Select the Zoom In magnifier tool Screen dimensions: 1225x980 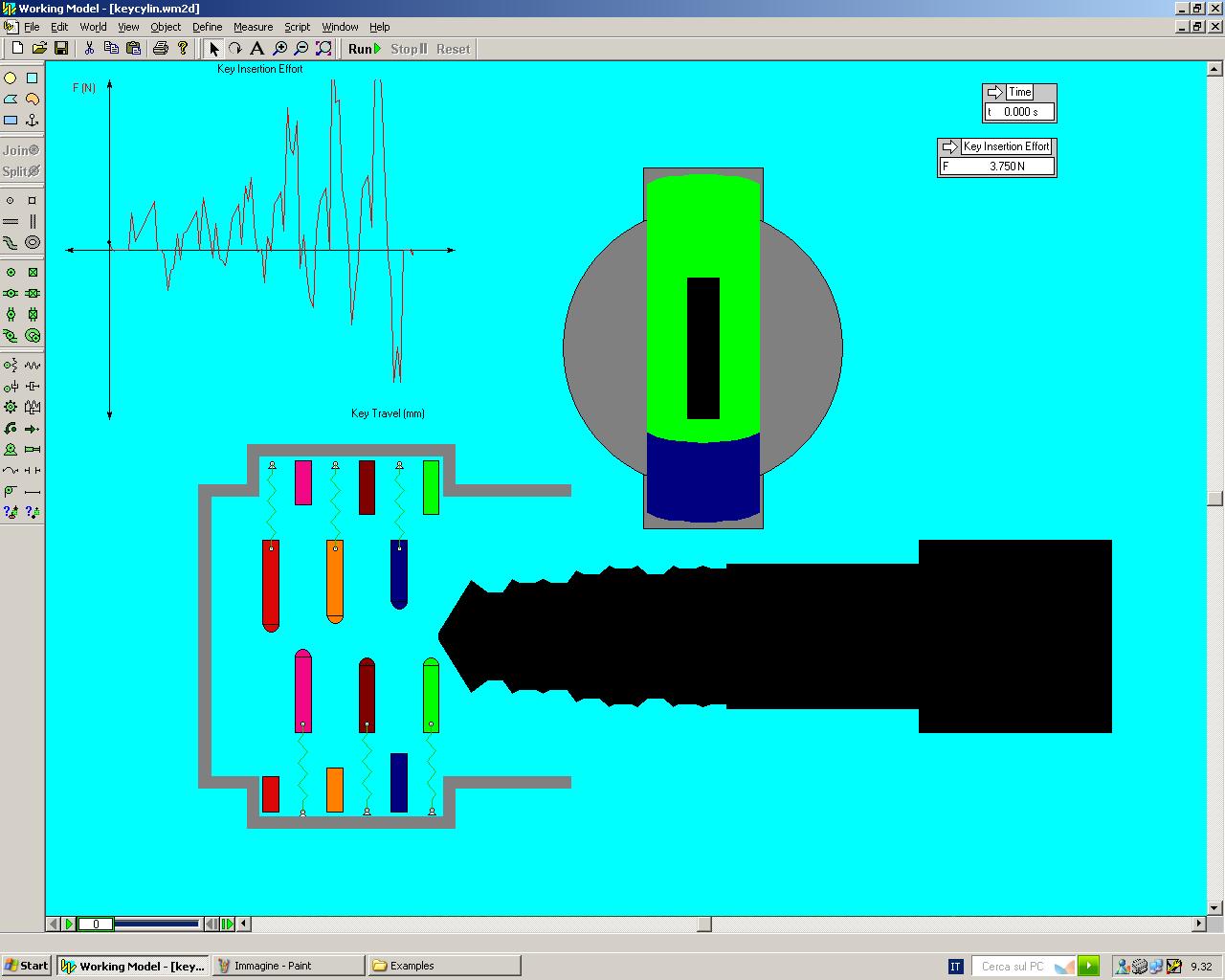click(x=279, y=49)
